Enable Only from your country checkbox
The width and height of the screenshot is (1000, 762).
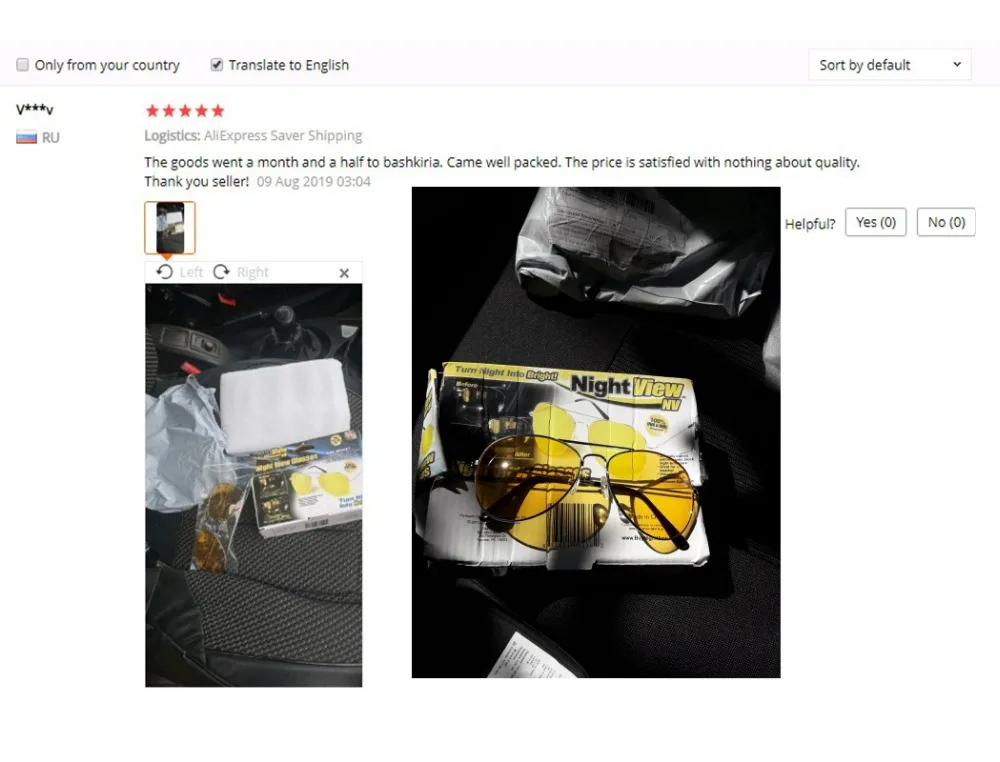click(x=22, y=65)
